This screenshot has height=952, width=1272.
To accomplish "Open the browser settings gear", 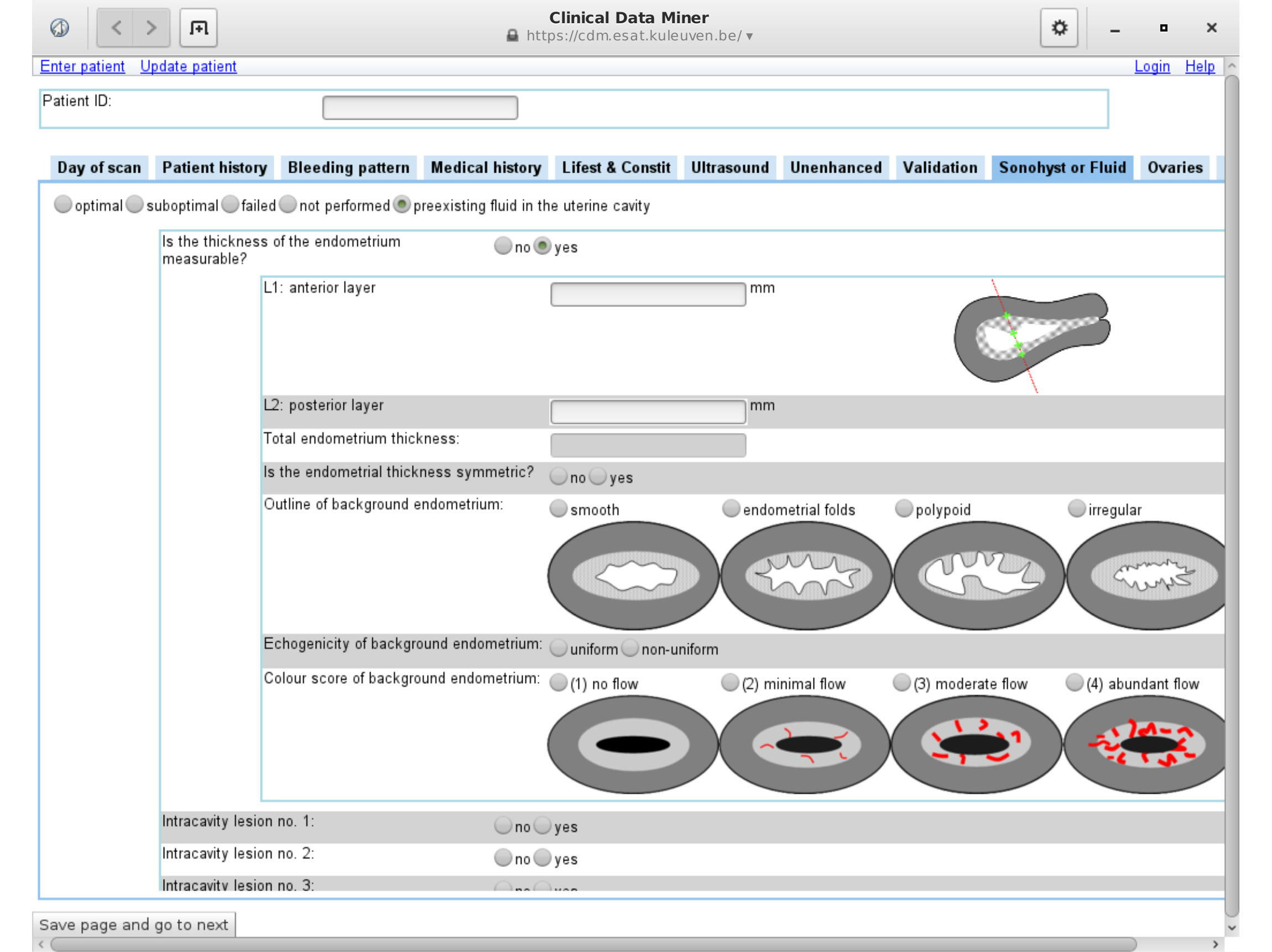I will coord(1059,27).
